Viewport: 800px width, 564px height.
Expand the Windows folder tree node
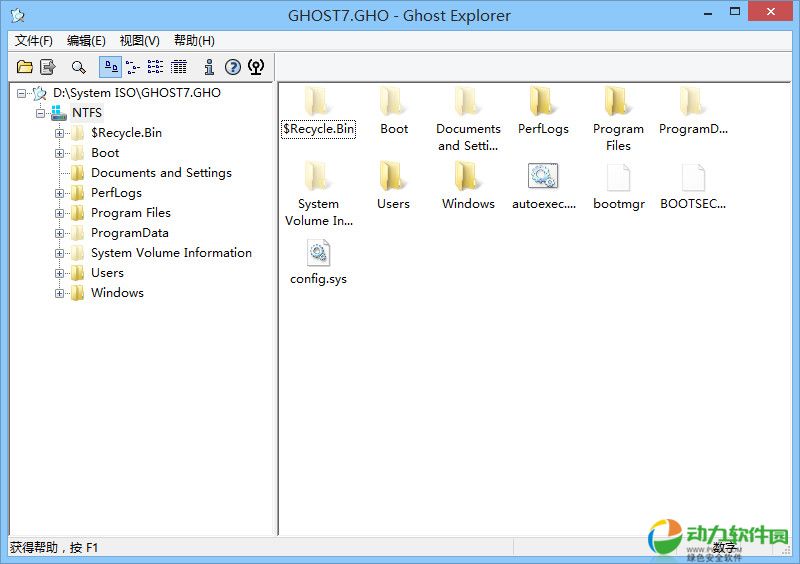tap(60, 293)
